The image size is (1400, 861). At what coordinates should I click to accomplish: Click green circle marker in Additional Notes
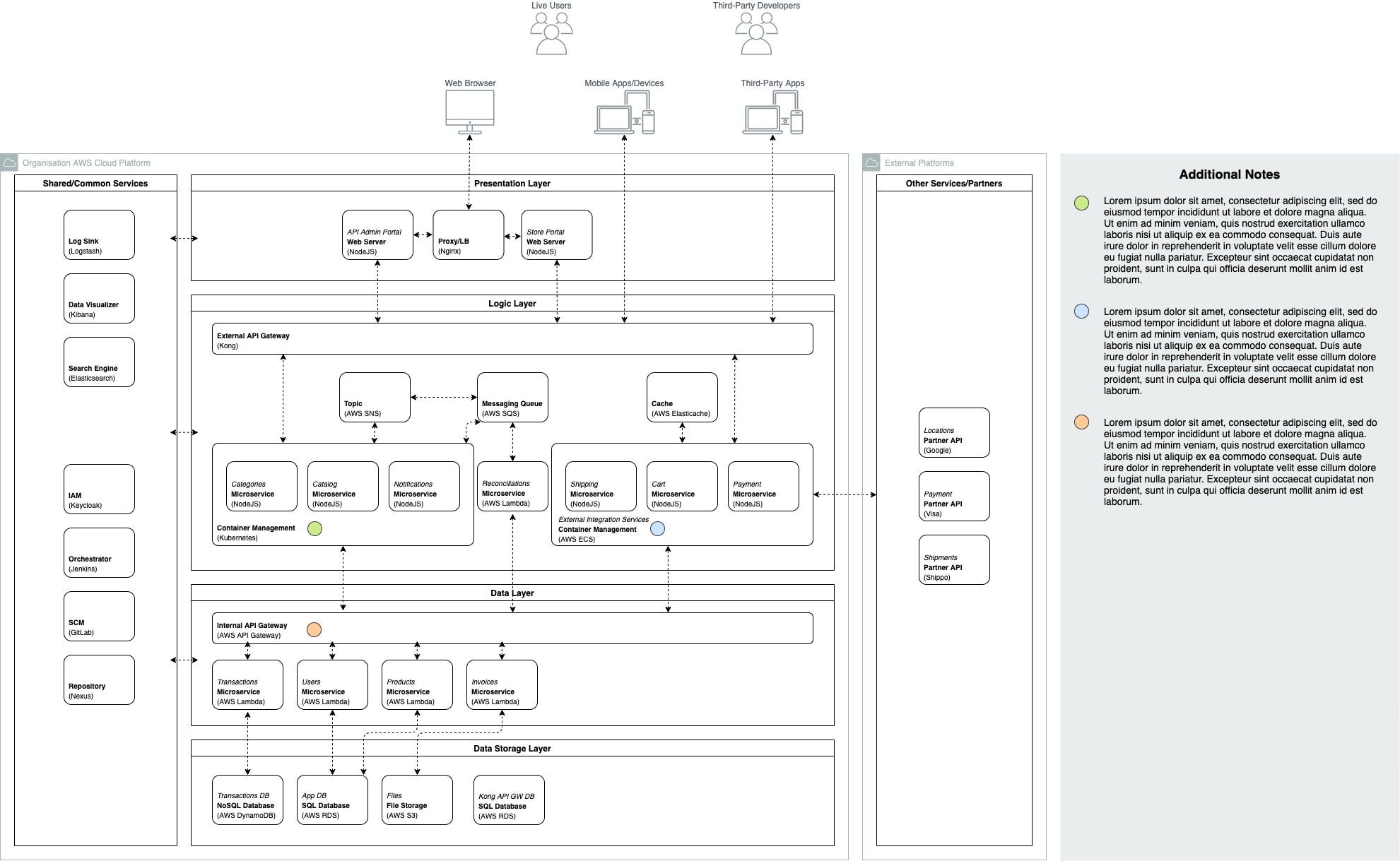tap(1081, 203)
